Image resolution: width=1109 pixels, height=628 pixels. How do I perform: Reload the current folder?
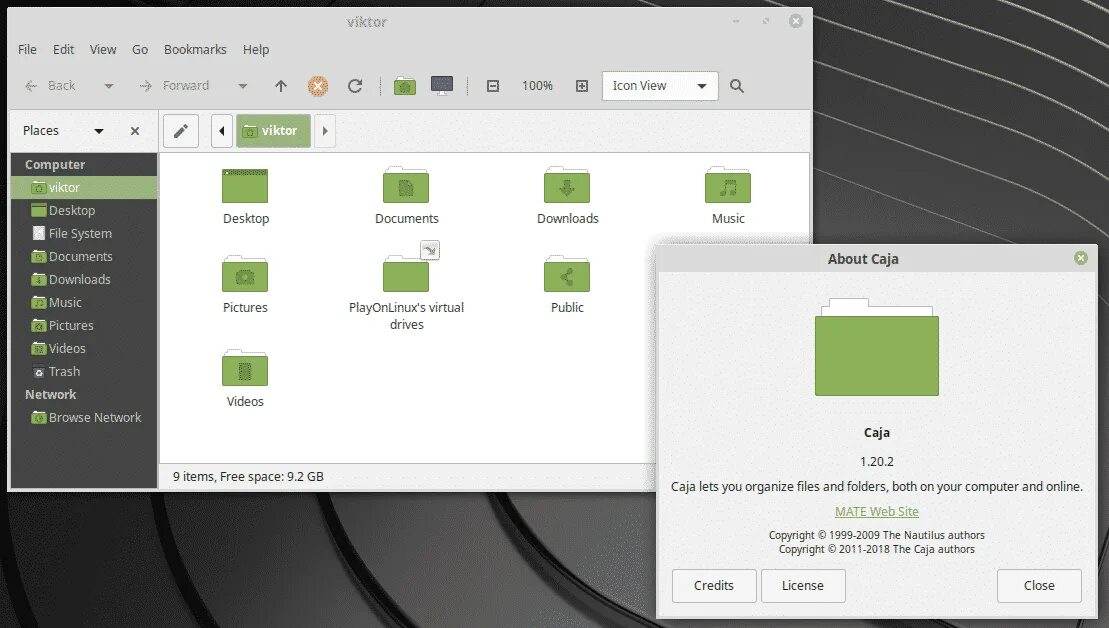click(355, 86)
